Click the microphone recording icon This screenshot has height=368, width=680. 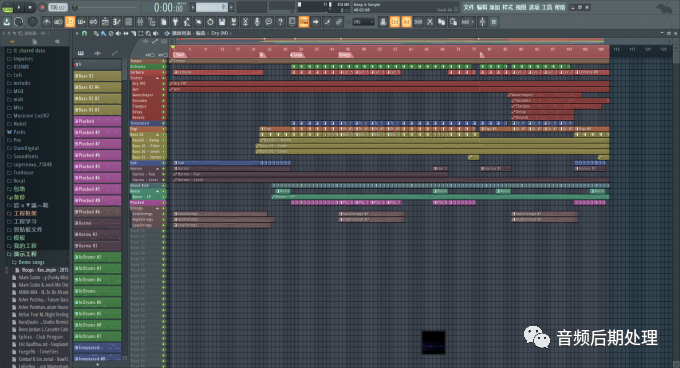(257, 22)
